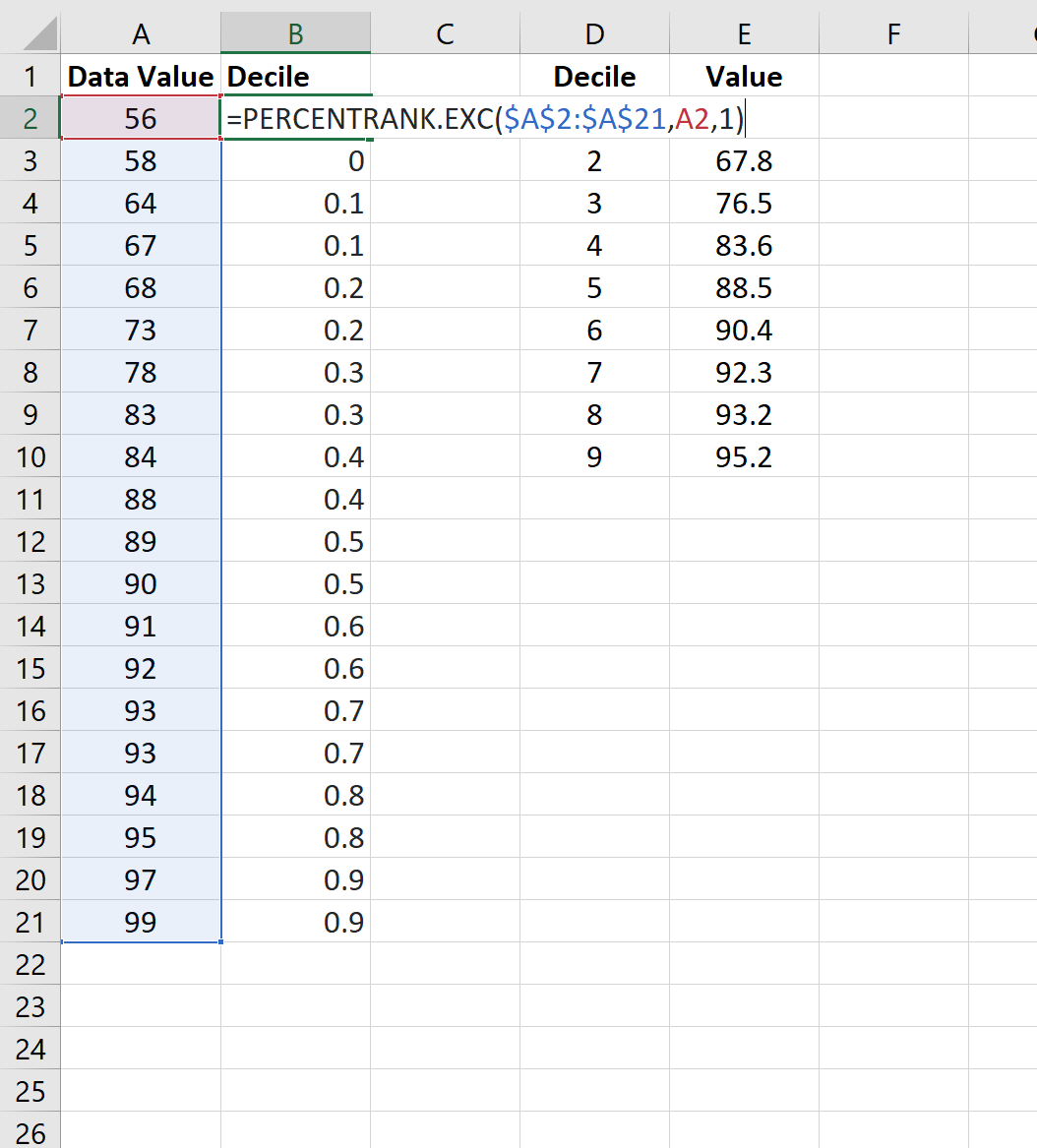Image resolution: width=1037 pixels, height=1148 pixels.
Task: Select column A header
Action: pyautogui.click(x=141, y=32)
